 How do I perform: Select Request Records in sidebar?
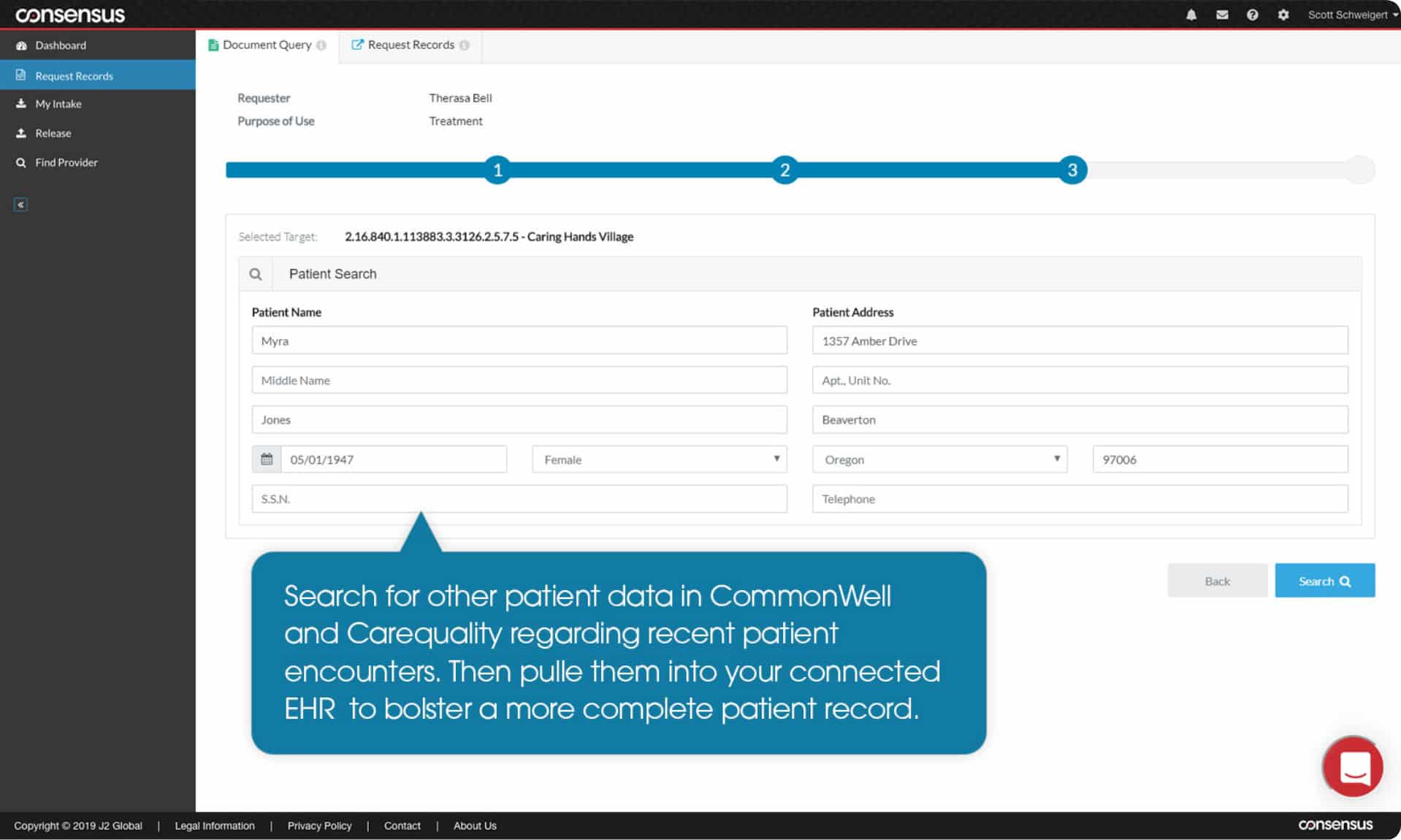click(x=98, y=75)
